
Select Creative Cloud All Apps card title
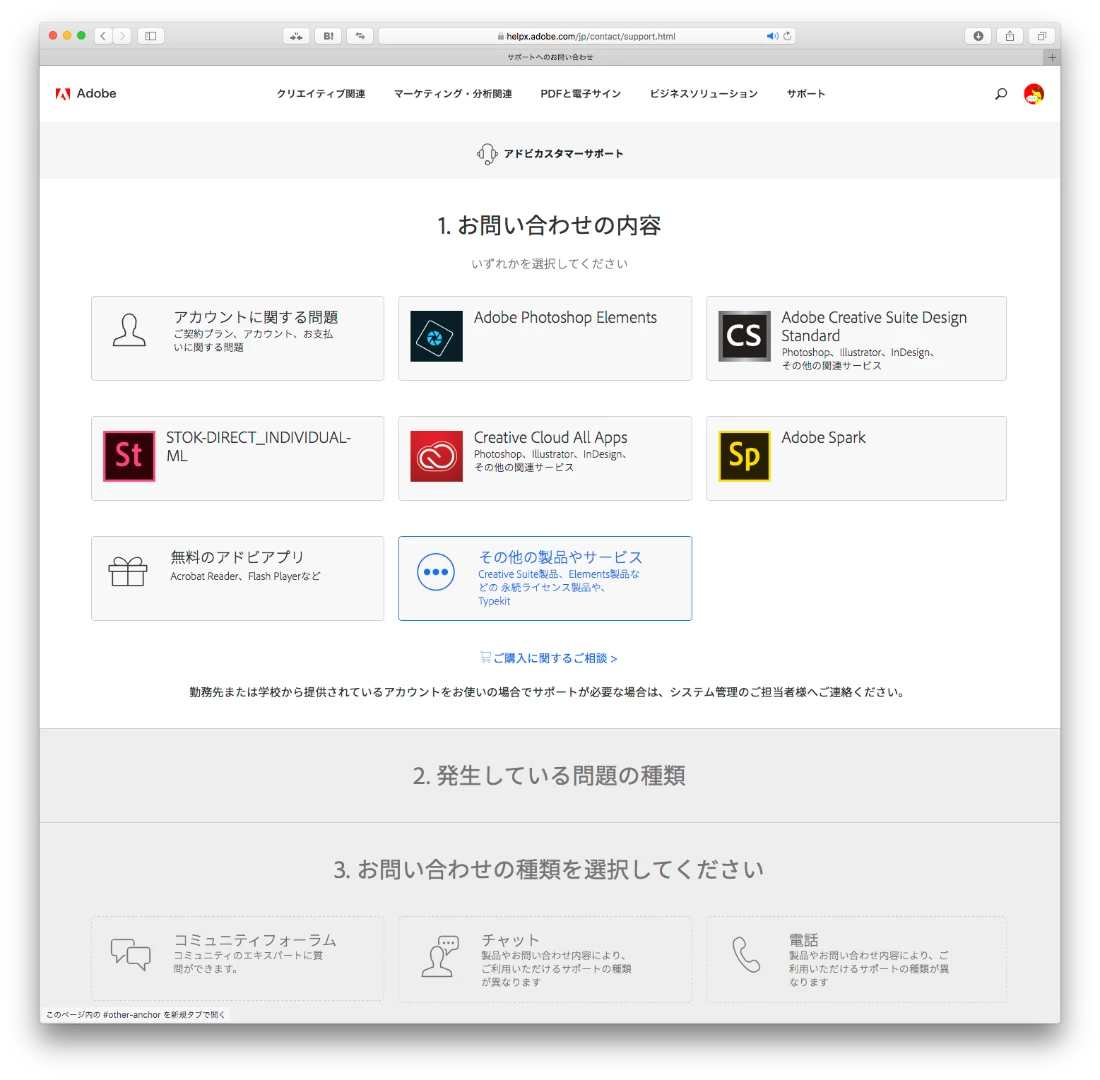(550, 438)
